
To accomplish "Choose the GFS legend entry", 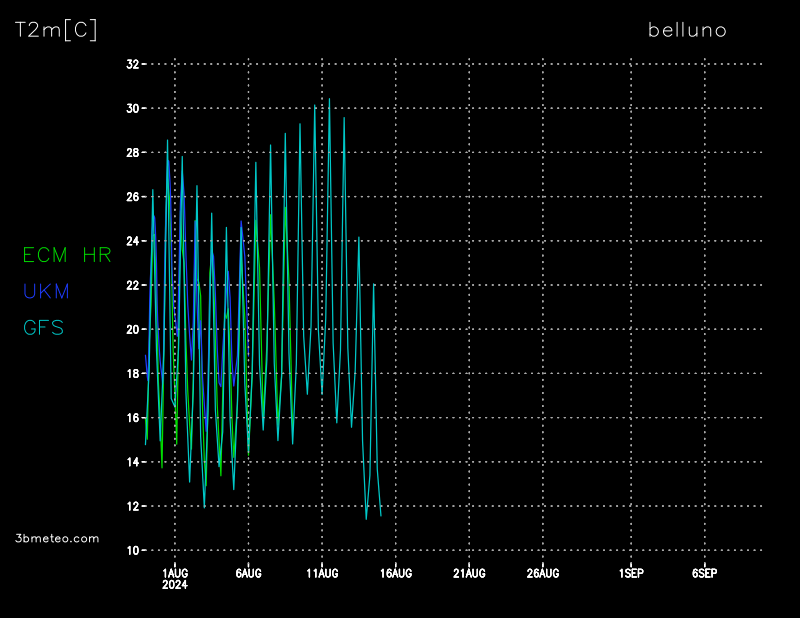I will (43, 327).
